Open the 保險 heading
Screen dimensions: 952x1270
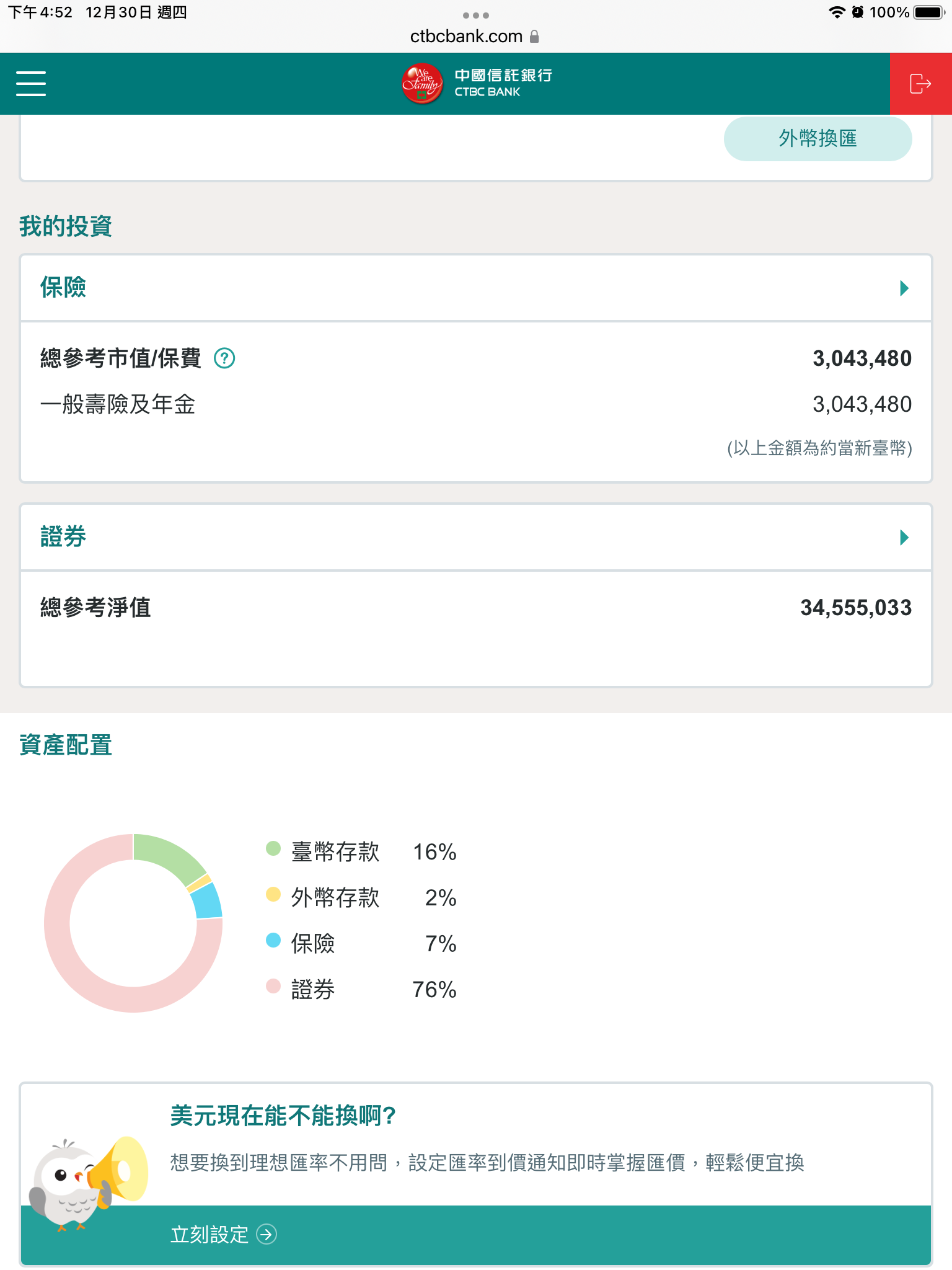[63, 288]
